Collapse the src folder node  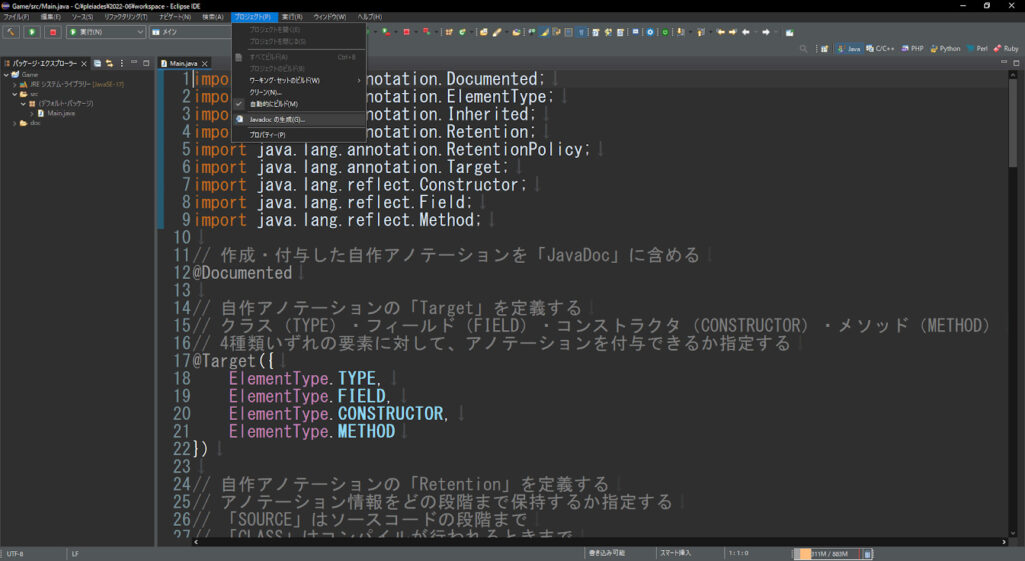click(14, 94)
